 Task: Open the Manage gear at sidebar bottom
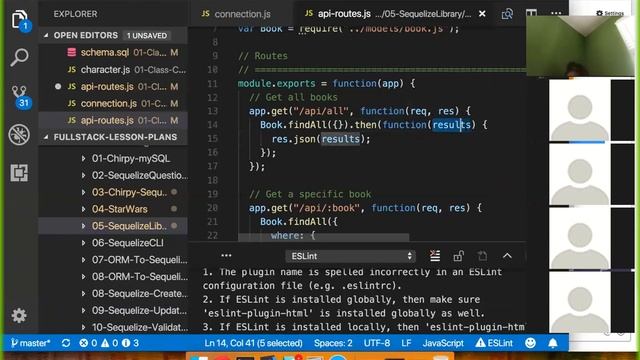pos(19,315)
